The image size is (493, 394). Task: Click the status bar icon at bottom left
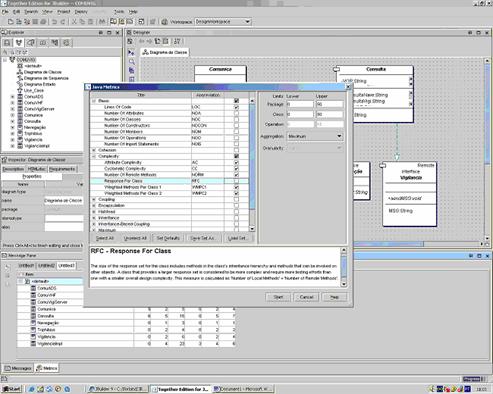4,379
